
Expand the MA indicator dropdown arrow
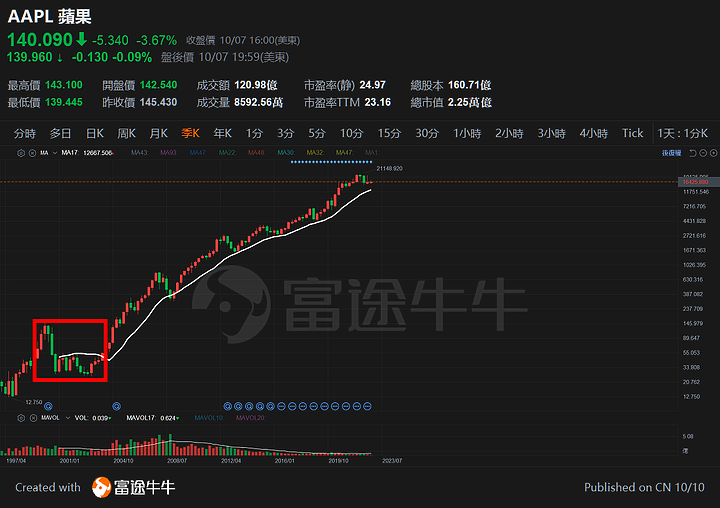(x=55, y=153)
